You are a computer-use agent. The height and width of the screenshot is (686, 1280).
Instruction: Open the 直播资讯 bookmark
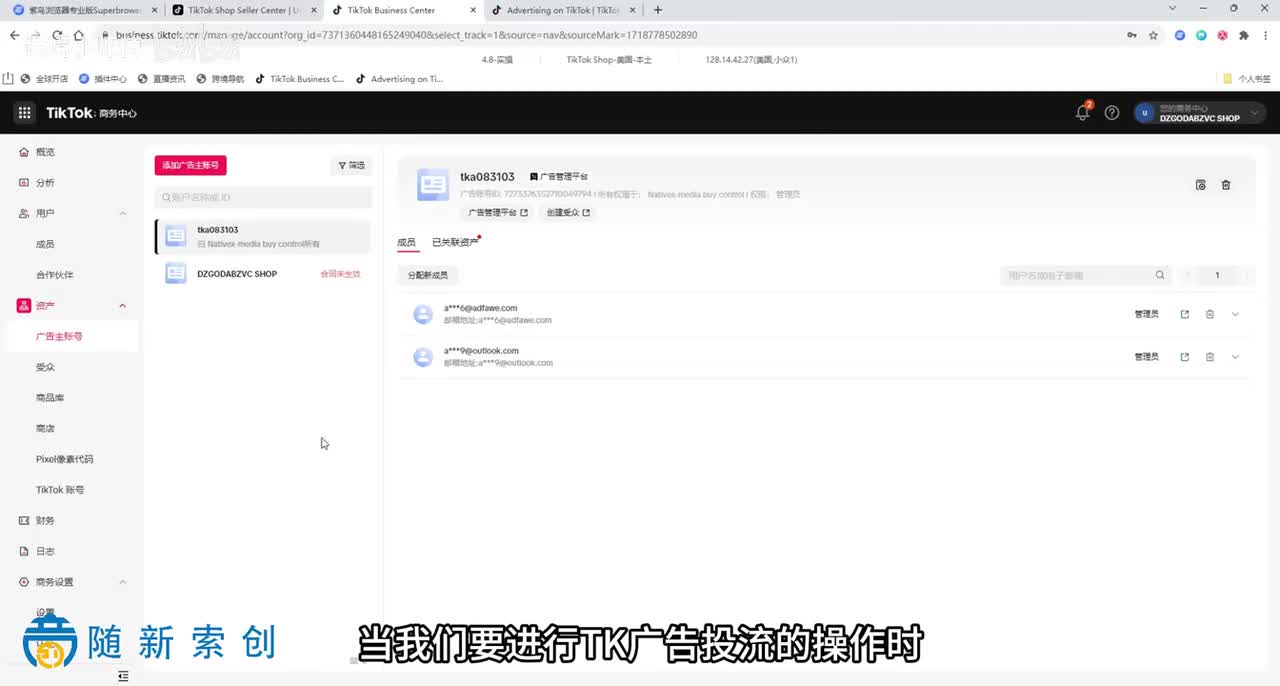[162, 79]
